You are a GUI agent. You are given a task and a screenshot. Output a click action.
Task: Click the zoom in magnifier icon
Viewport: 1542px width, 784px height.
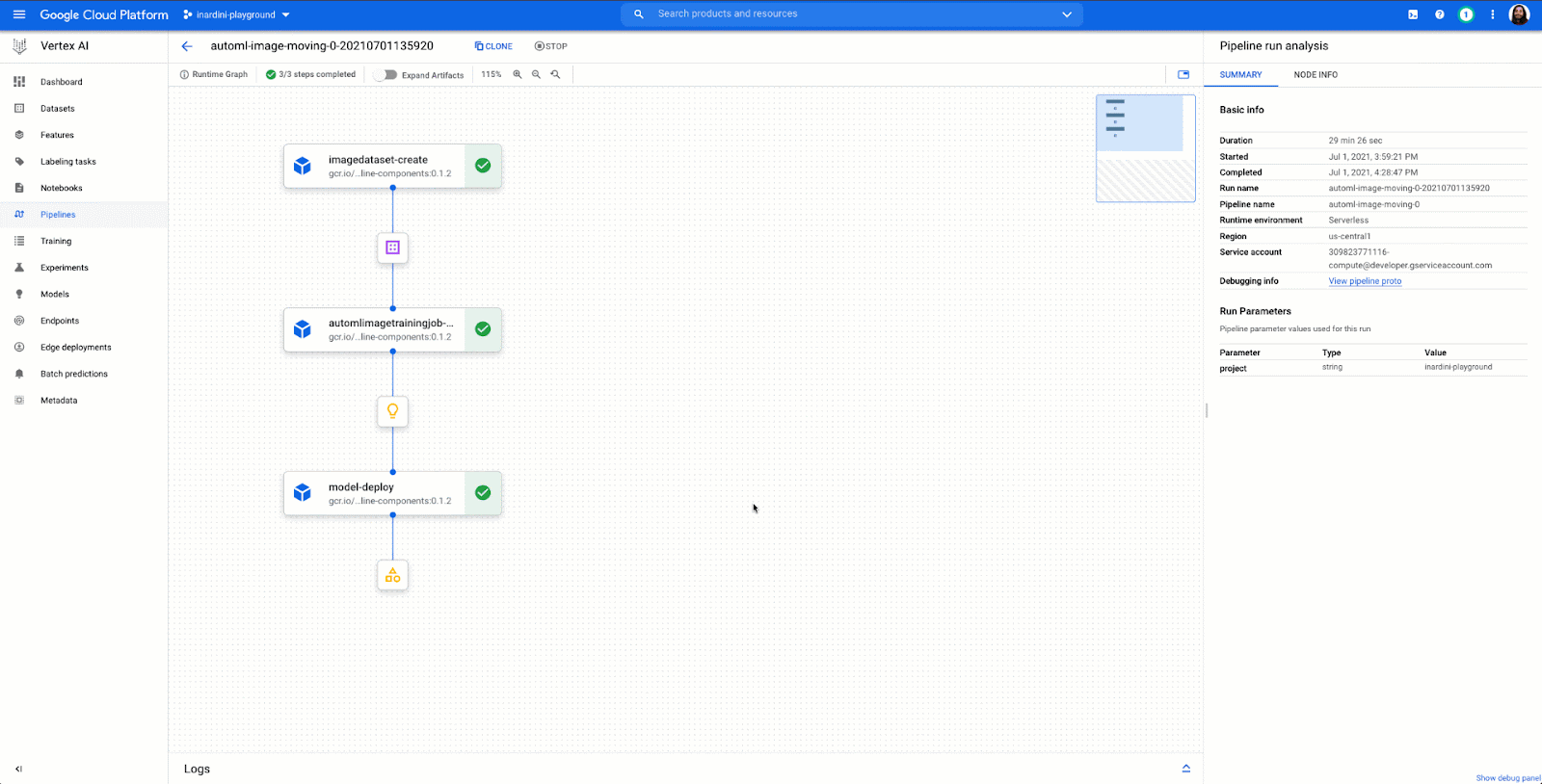[x=518, y=74]
